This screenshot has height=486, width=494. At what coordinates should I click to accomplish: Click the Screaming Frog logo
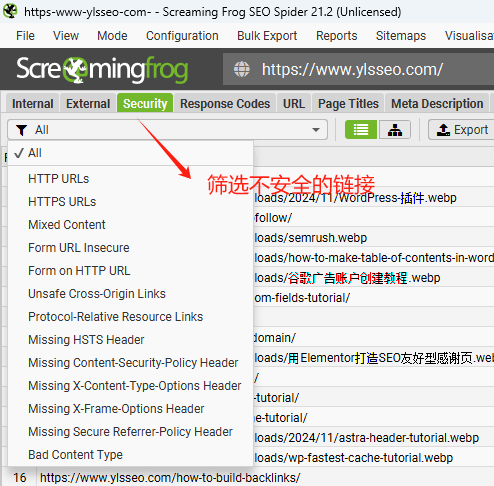pos(102,70)
